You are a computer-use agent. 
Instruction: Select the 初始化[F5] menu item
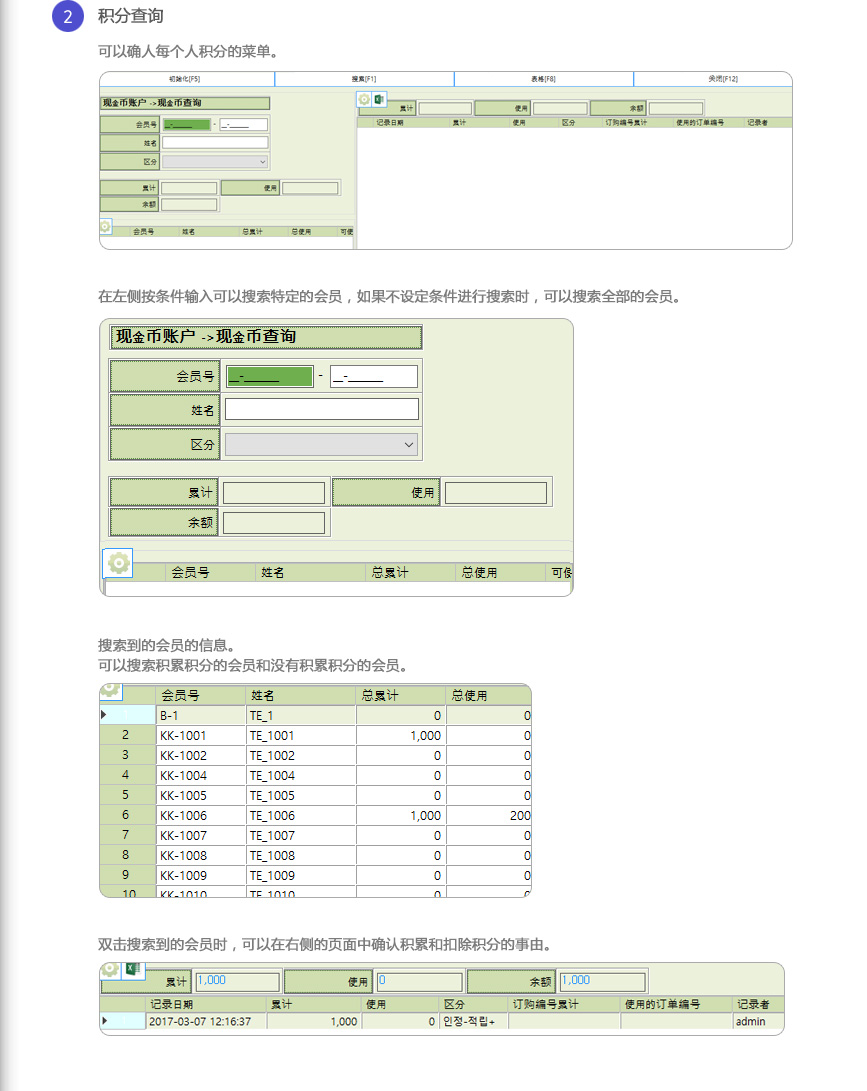click(186, 79)
